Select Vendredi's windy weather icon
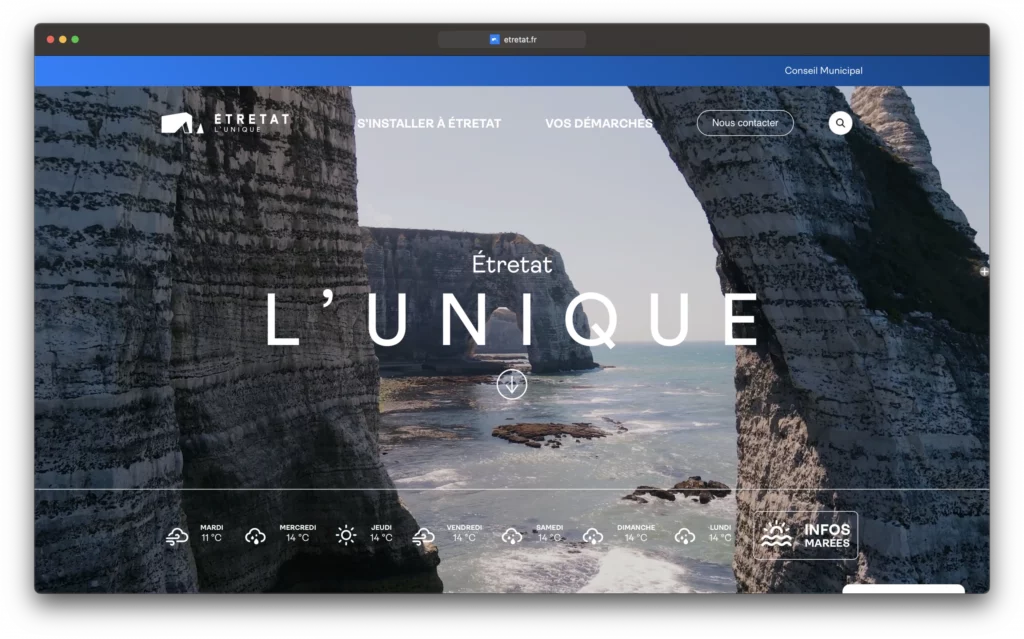This screenshot has height=639, width=1024. [424, 536]
